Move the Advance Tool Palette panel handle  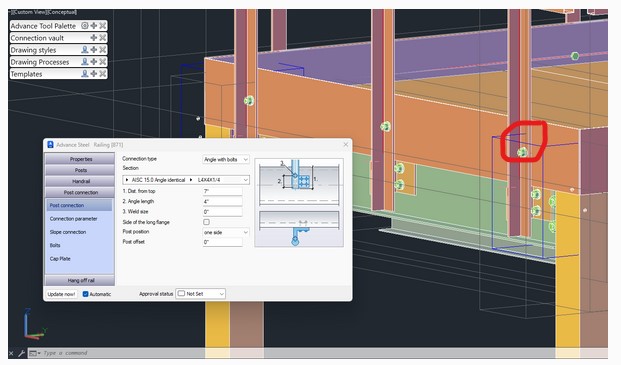tap(94, 26)
